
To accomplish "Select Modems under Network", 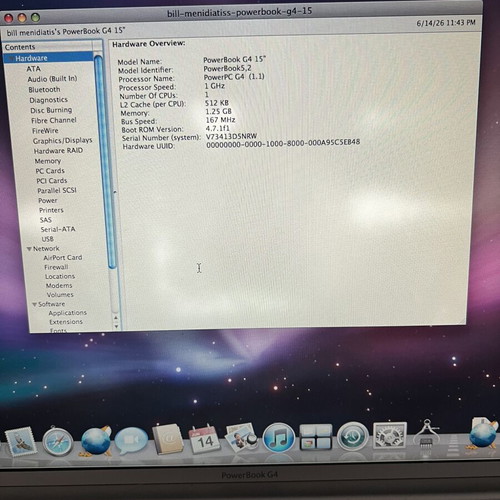I will (x=59, y=286).
